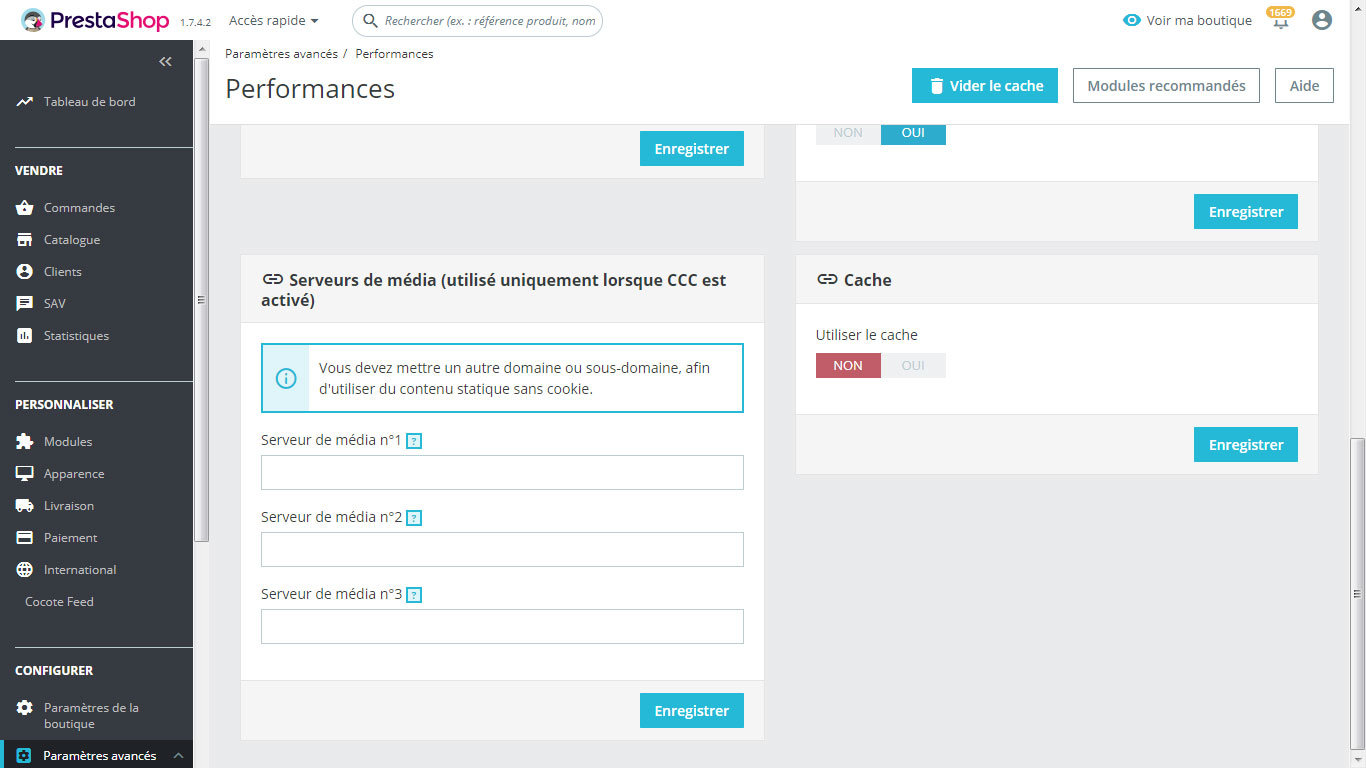The height and width of the screenshot is (768, 1366).
Task: Click the Catalogue store icon
Action: [25, 240]
